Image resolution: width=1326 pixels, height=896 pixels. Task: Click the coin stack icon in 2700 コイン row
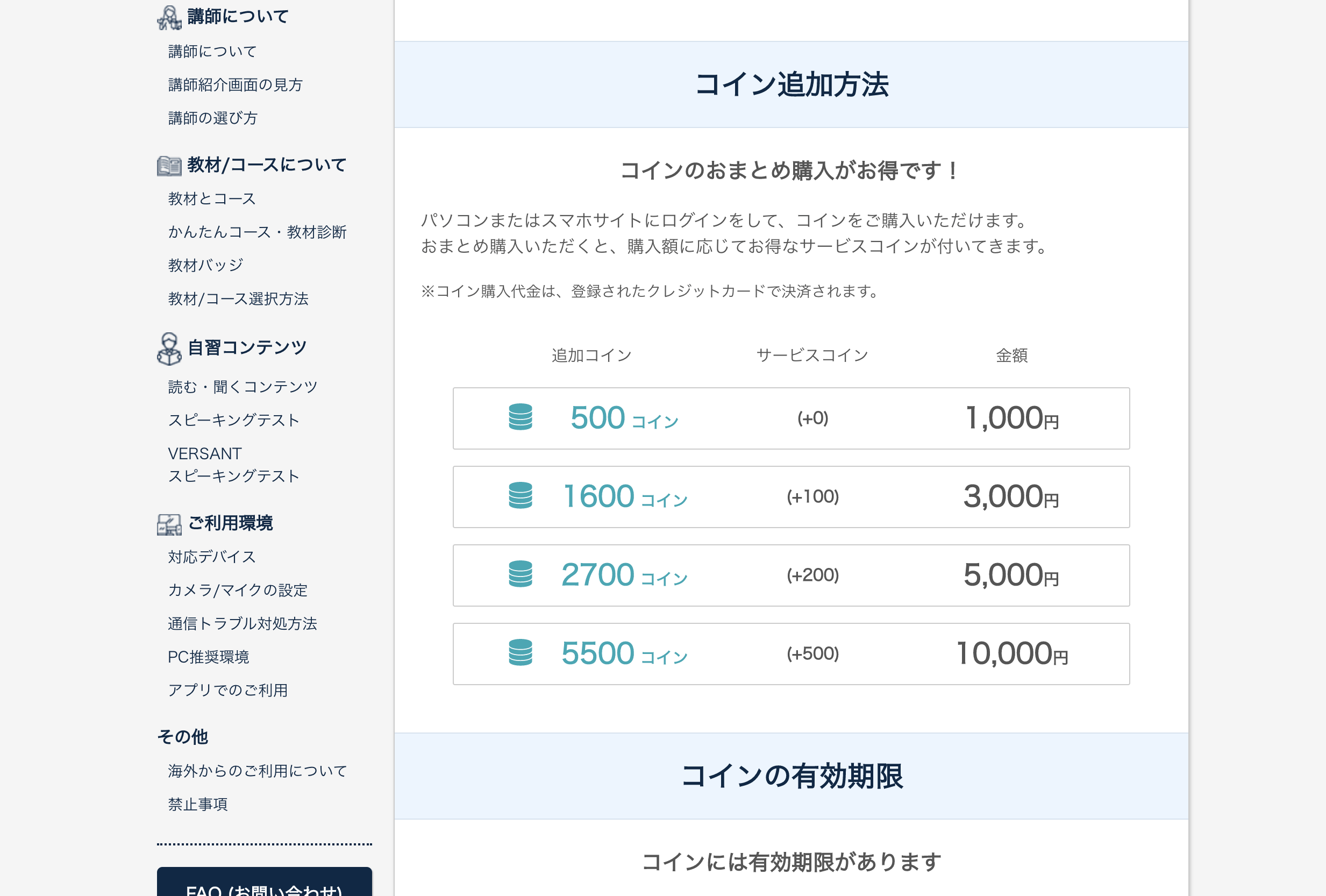coord(521,574)
